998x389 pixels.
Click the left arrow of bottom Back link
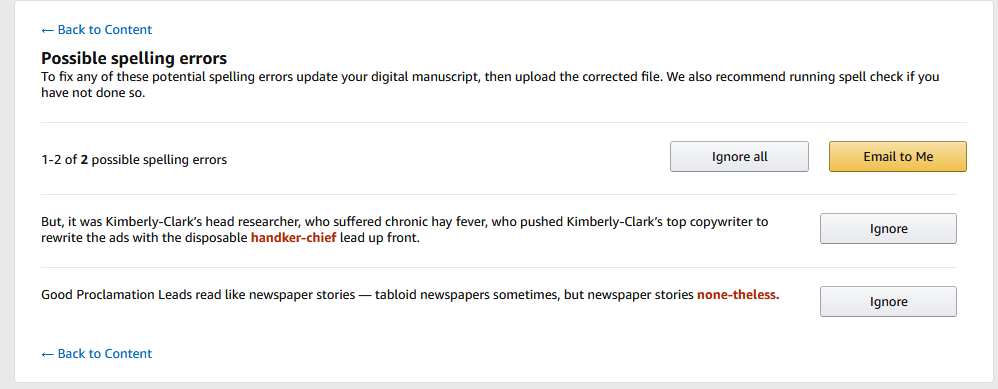[47, 353]
